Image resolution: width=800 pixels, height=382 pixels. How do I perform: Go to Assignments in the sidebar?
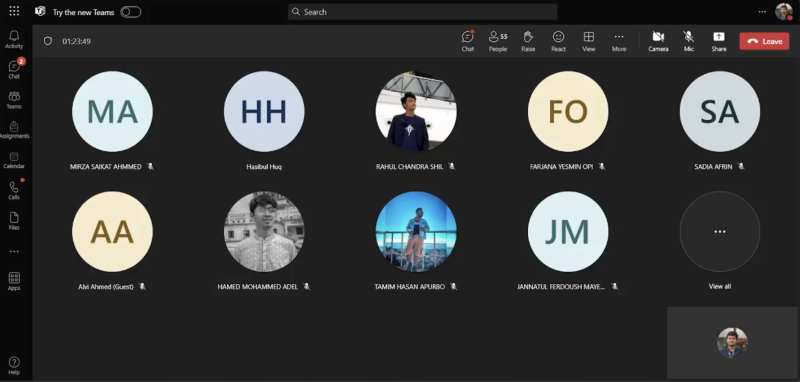14,130
